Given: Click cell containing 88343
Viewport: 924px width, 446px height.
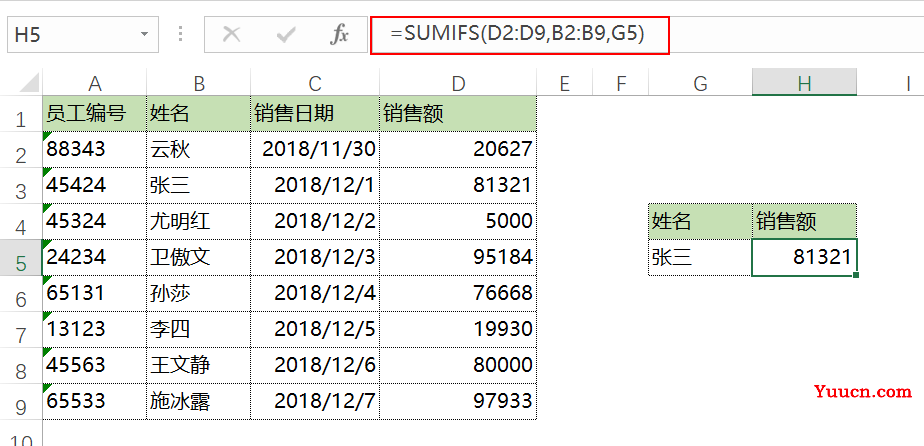Looking at the screenshot, I should click(94, 150).
